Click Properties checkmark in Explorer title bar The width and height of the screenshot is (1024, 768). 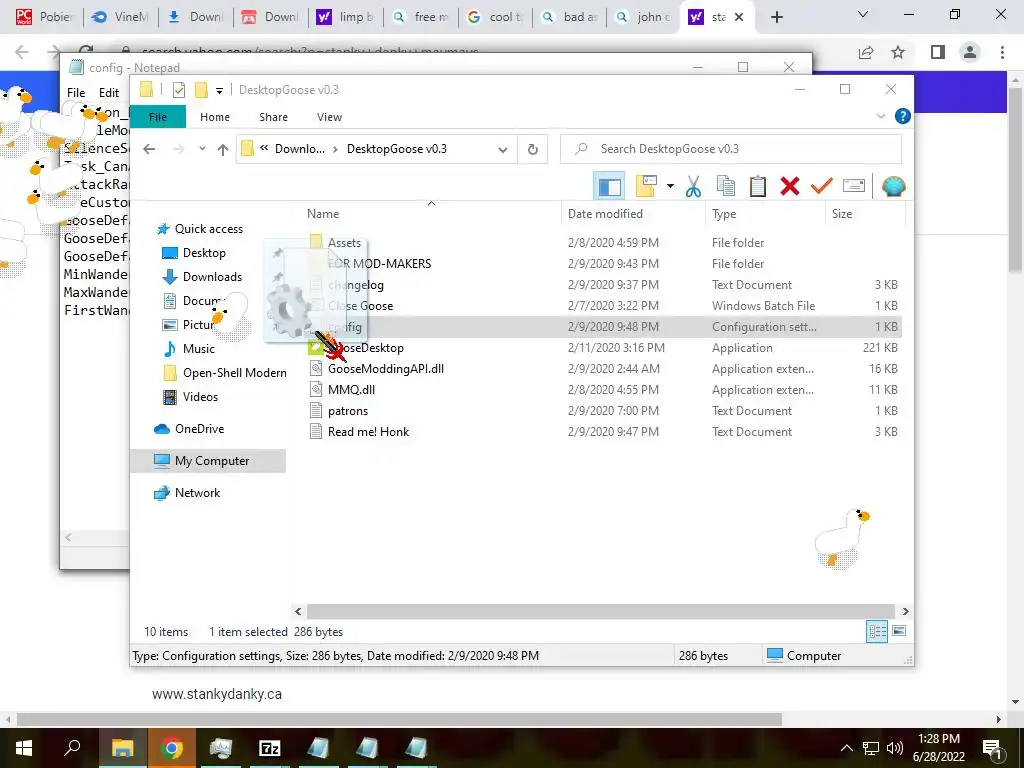(178, 90)
